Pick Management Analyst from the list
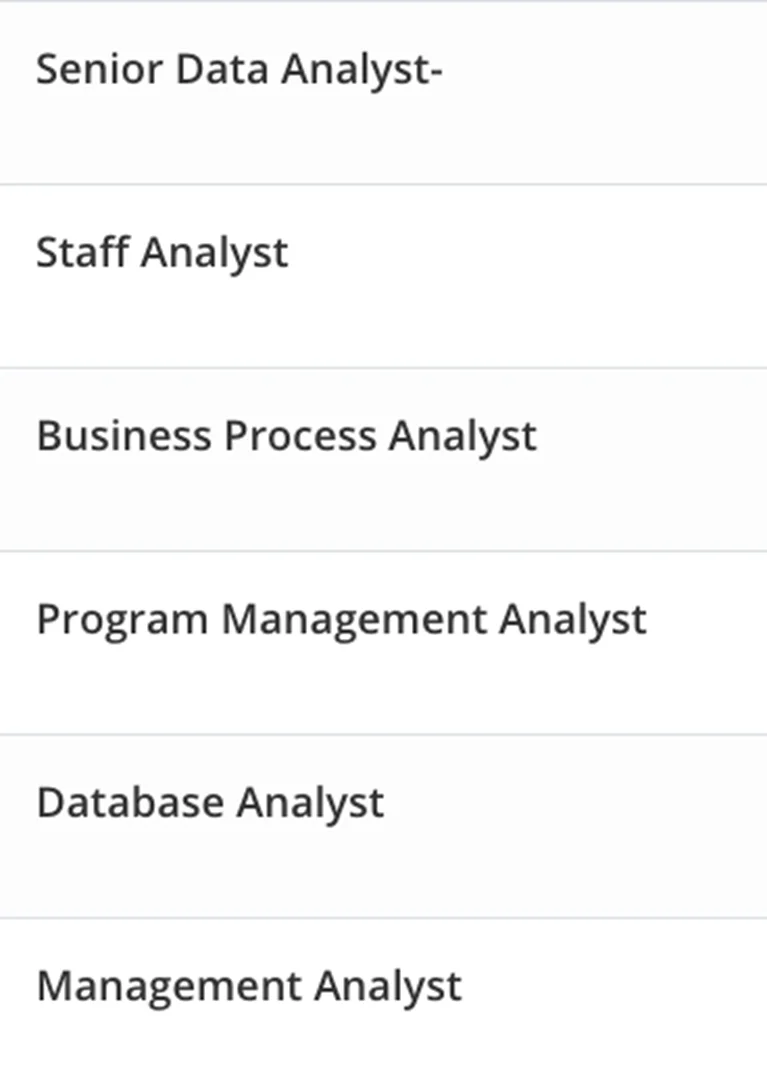767x1067 pixels. [x=249, y=987]
